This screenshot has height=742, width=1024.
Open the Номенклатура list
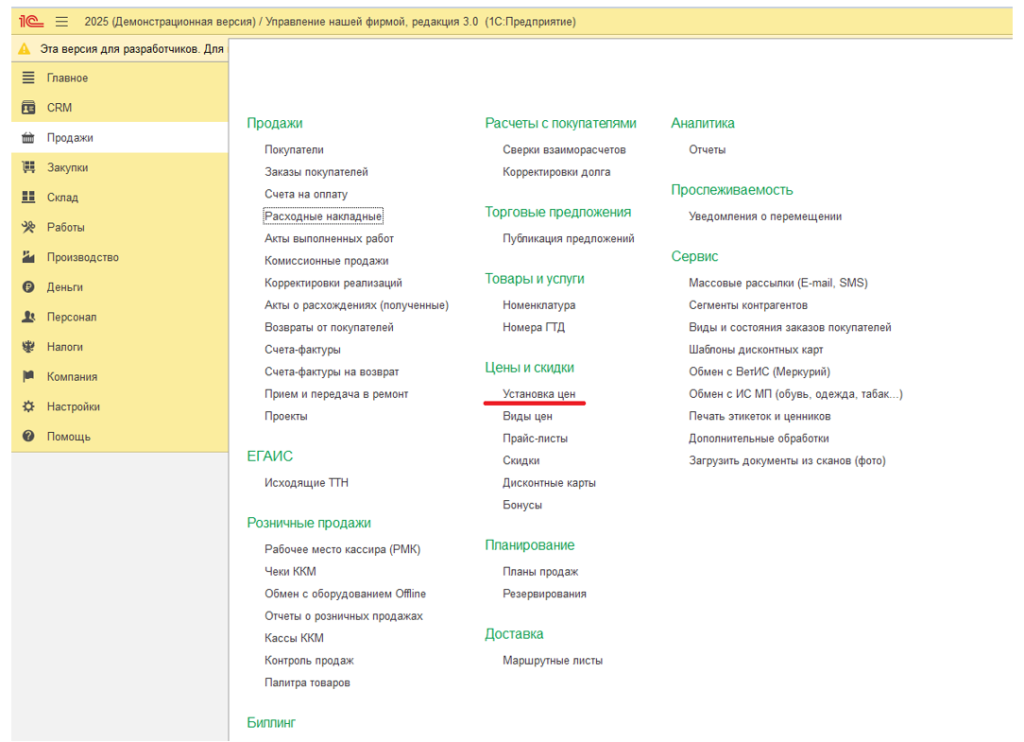539,305
